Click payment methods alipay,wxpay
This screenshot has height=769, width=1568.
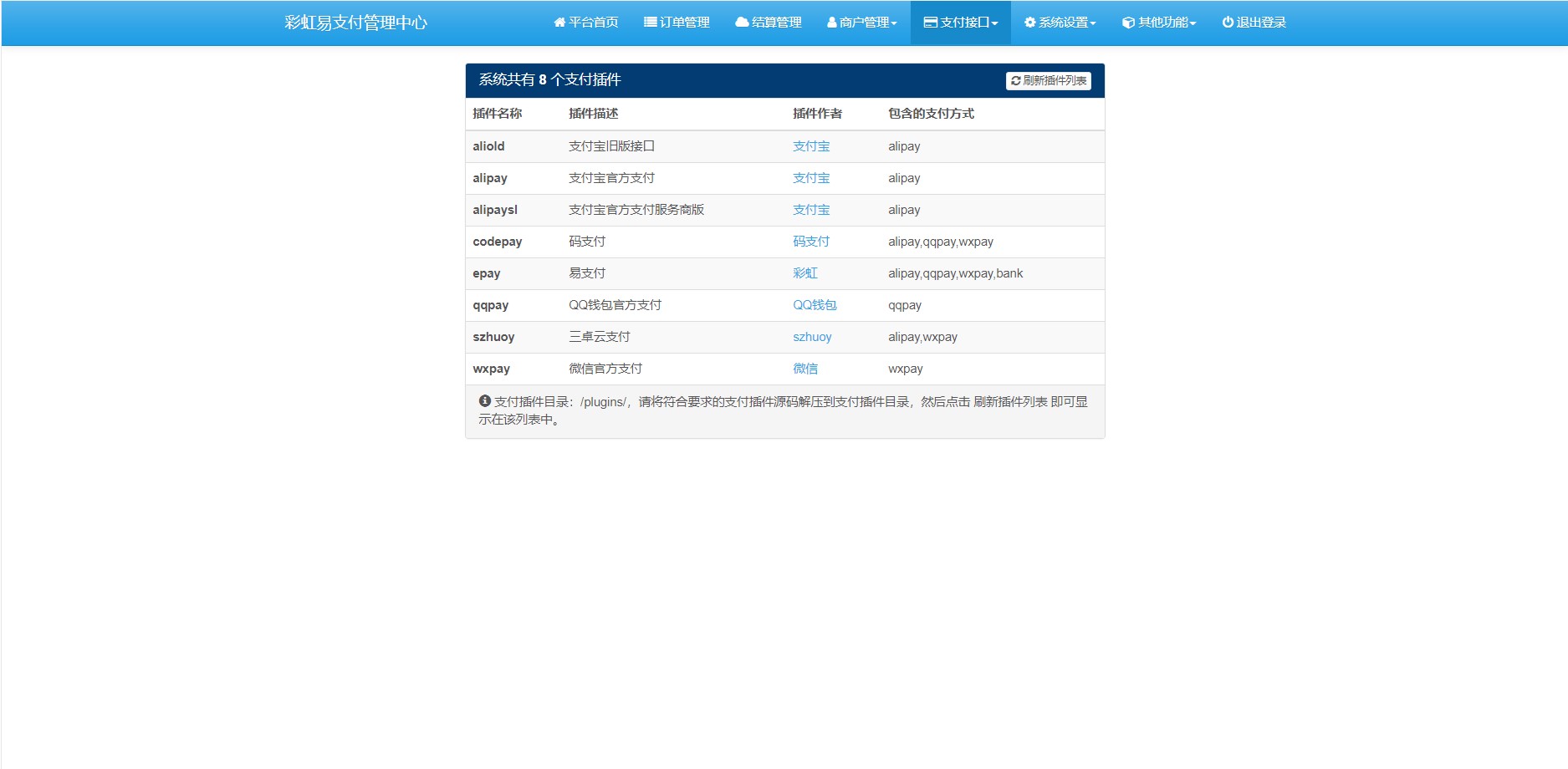point(922,337)
